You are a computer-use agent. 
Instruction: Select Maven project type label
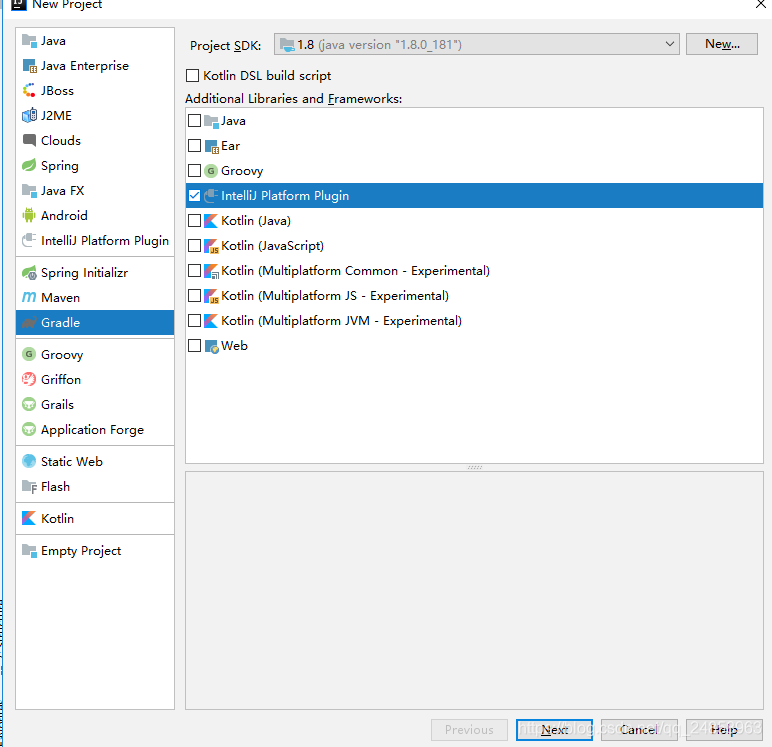tap(61, 298)
